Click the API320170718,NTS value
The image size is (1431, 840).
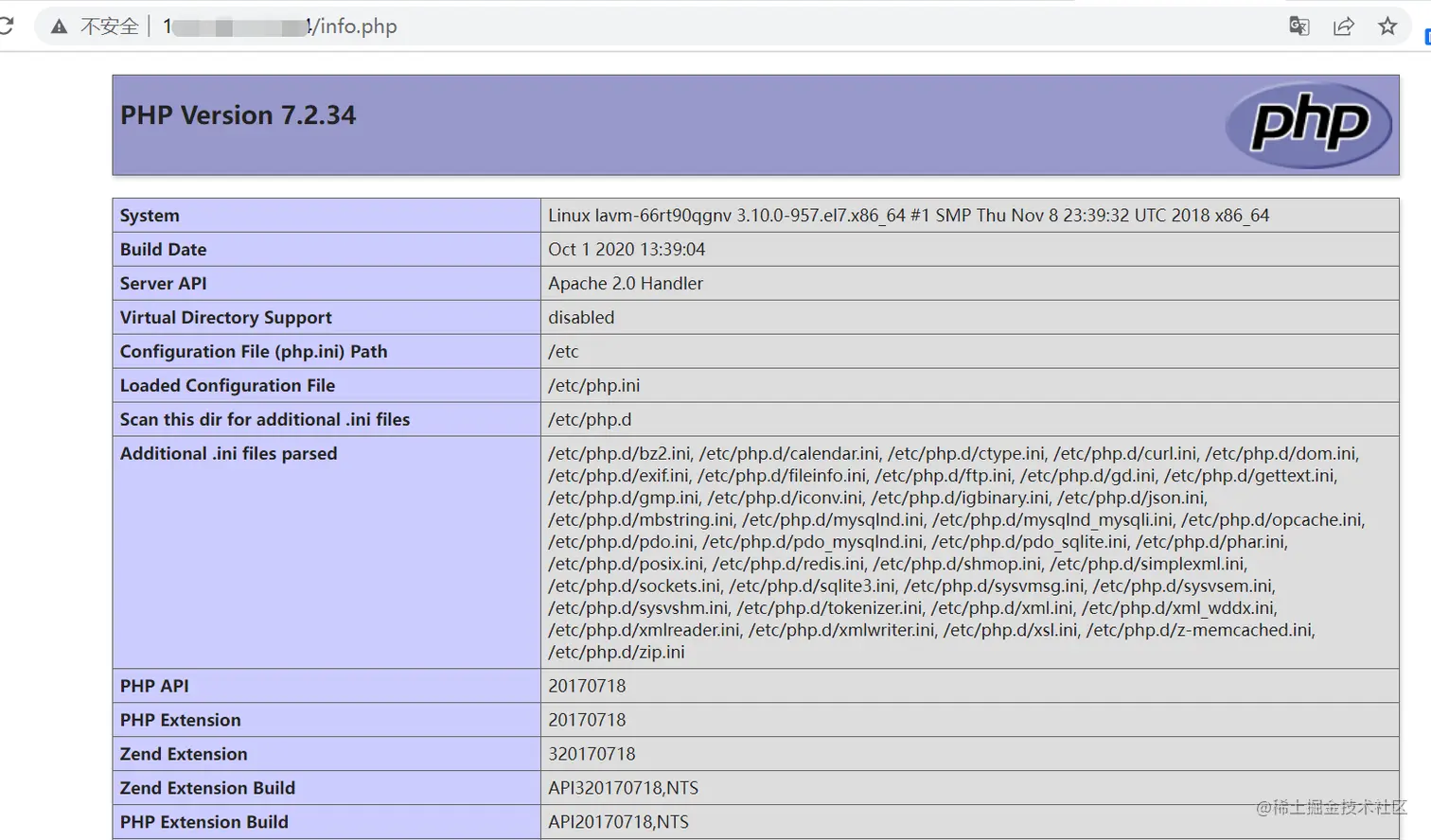click(x=623, y=789)
